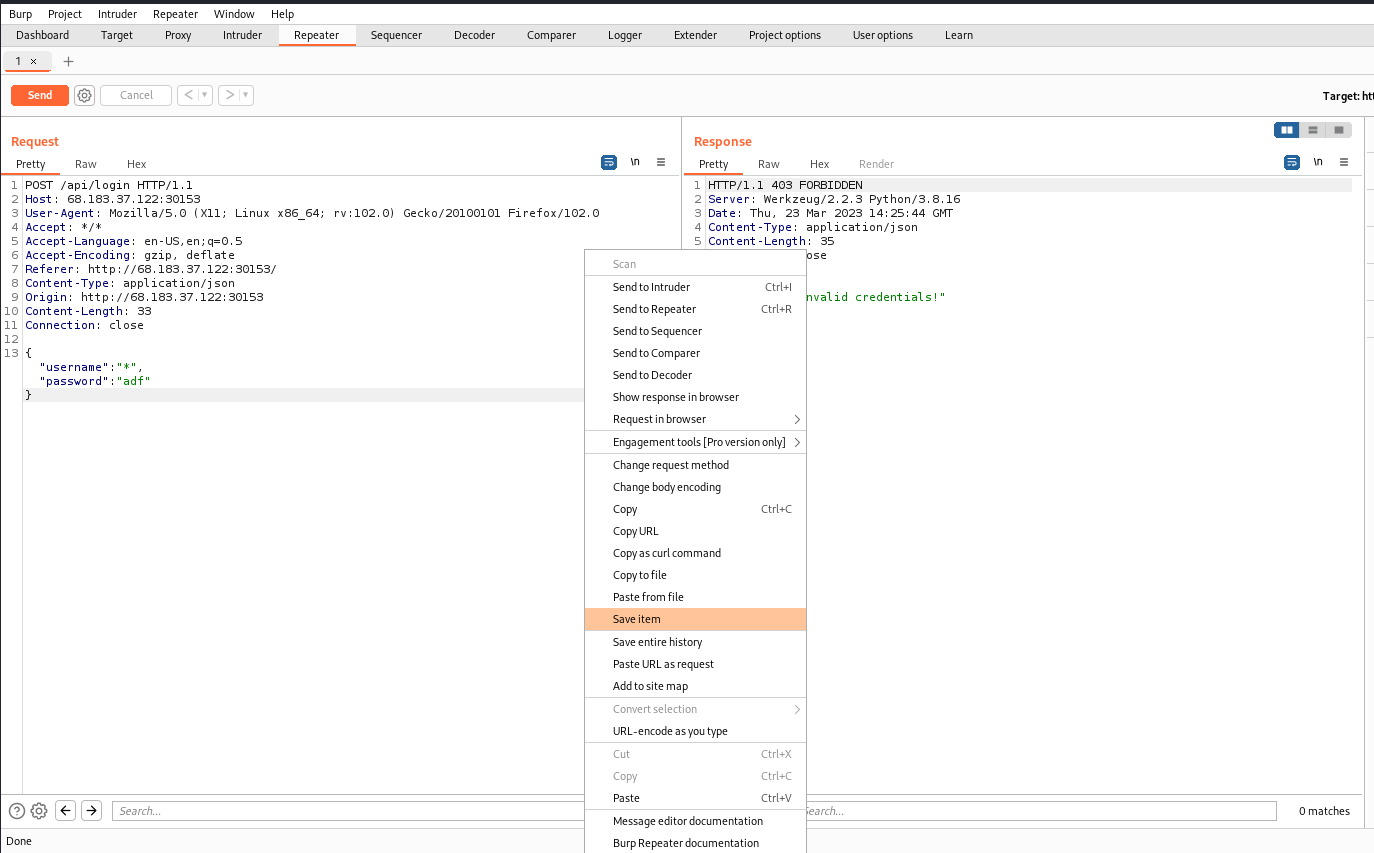
Task: Click the next search match arrow icon
Action: [91, 810]
